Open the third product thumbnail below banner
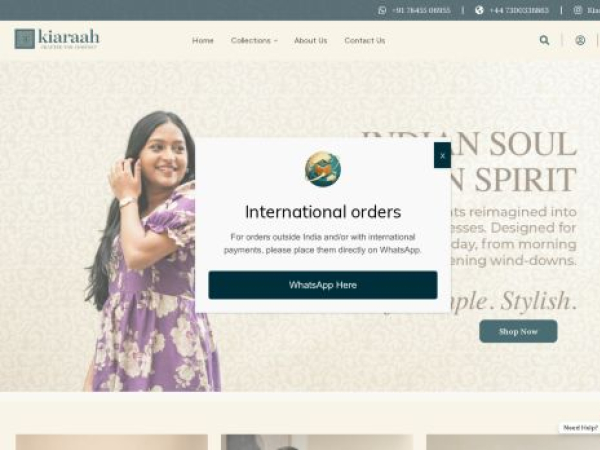The height and width of the screenshot is (450, 600). click(x=513, y=442)
